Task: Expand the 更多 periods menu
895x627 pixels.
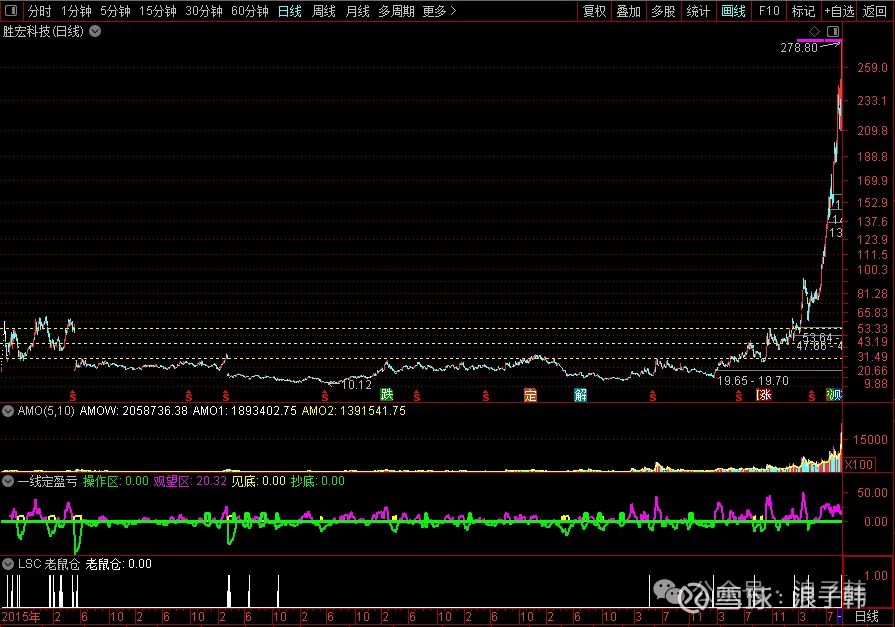Action: coord(439,11)
